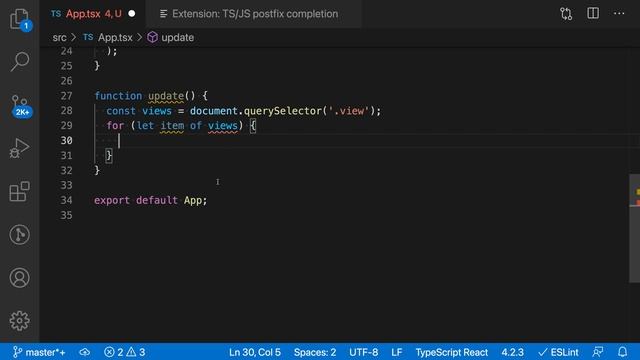This screenshot has width=640, height=360.
Task: Select the update symbol breadcrumb
Action: coord(171,38)
